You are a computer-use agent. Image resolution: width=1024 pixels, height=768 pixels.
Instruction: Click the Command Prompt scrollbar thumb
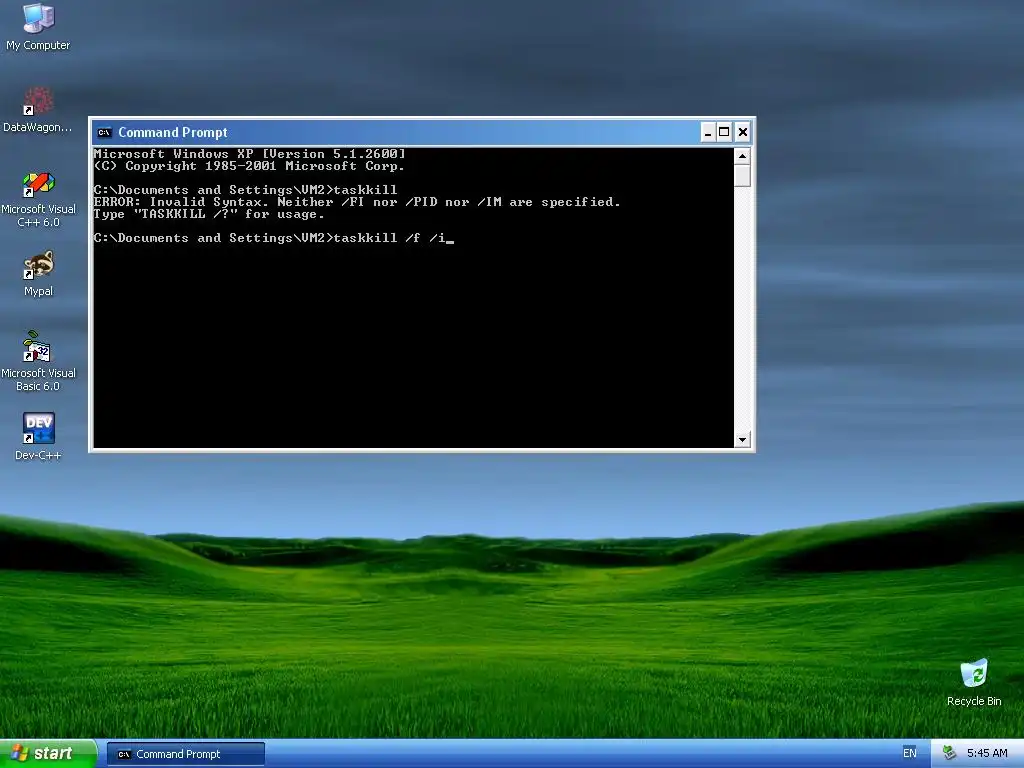click(742, 176)
